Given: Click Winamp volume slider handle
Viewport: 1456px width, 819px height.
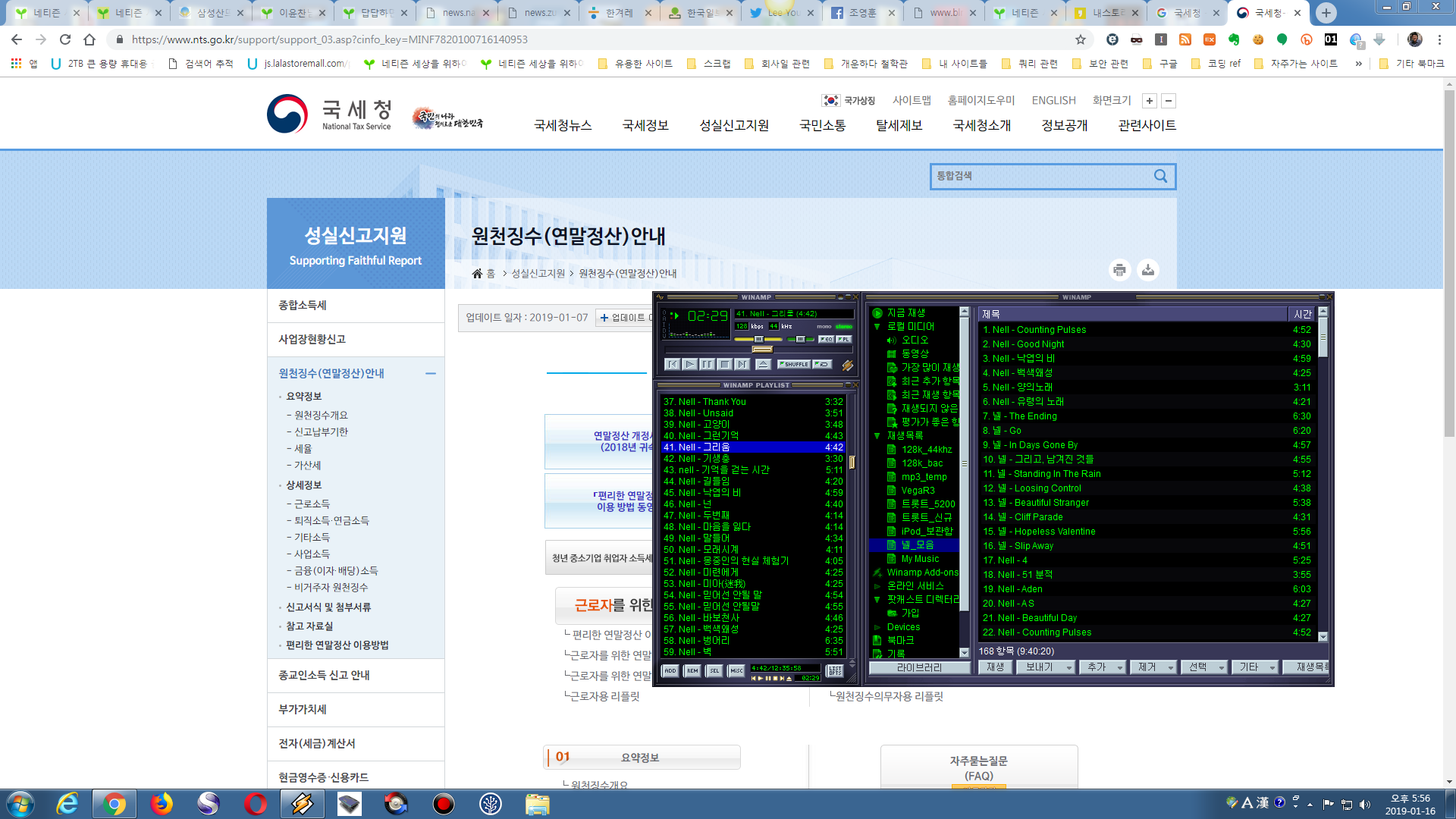Looking at the screenshot, I should 758,339.
